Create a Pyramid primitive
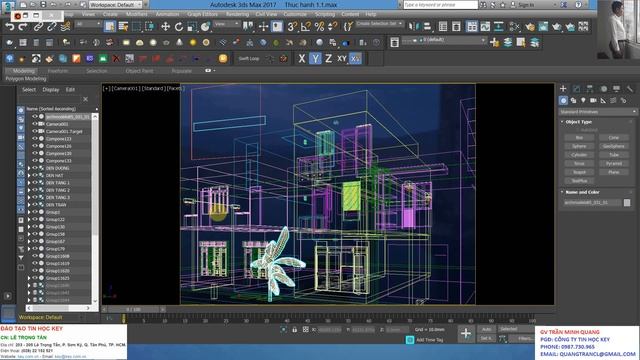The height and width of the screenshot is (360, 640). (x=614, y=163)
